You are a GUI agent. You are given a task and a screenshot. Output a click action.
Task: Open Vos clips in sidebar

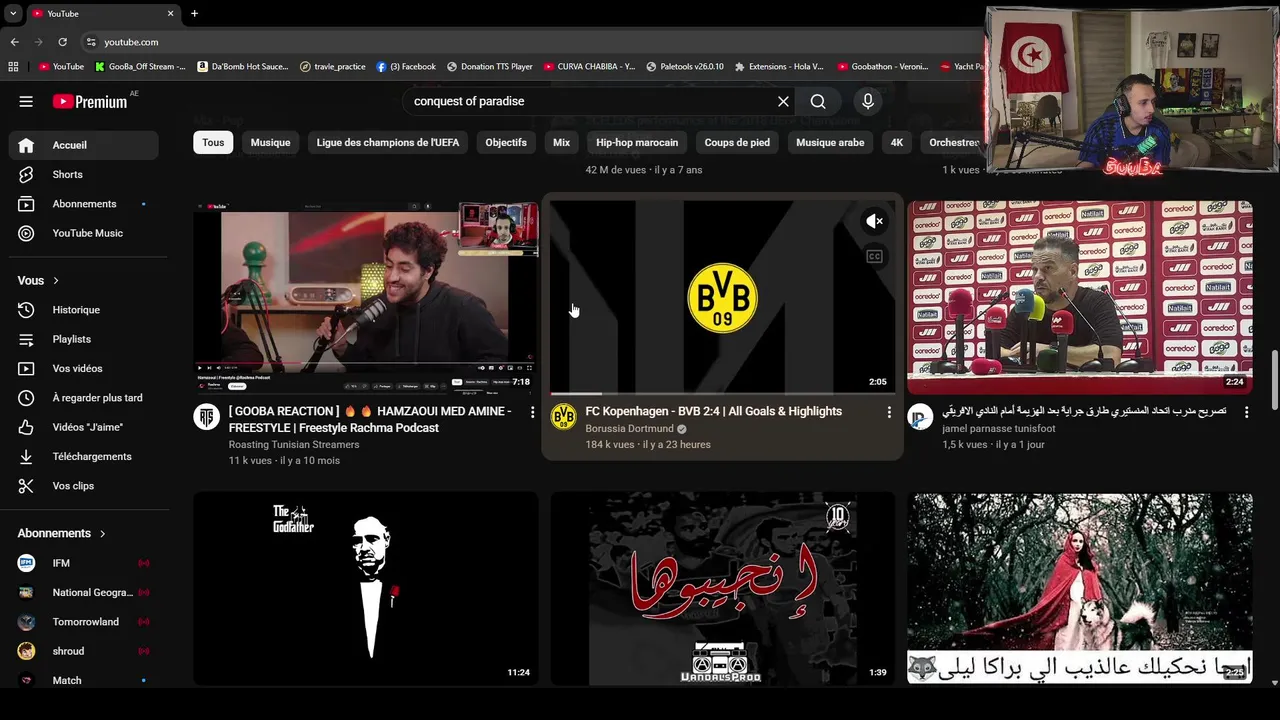click(x=84, y=486)
